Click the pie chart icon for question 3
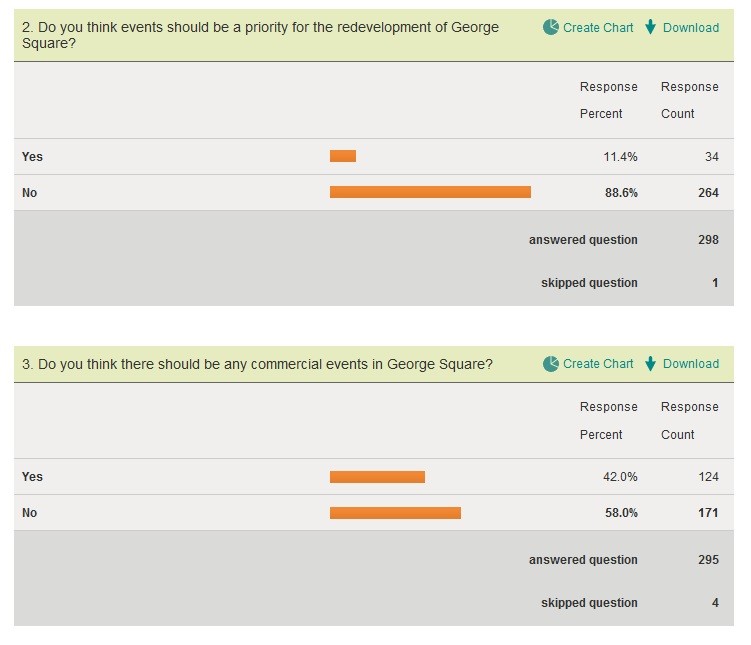Screen dimensions: 751x645 pos(551,364)
